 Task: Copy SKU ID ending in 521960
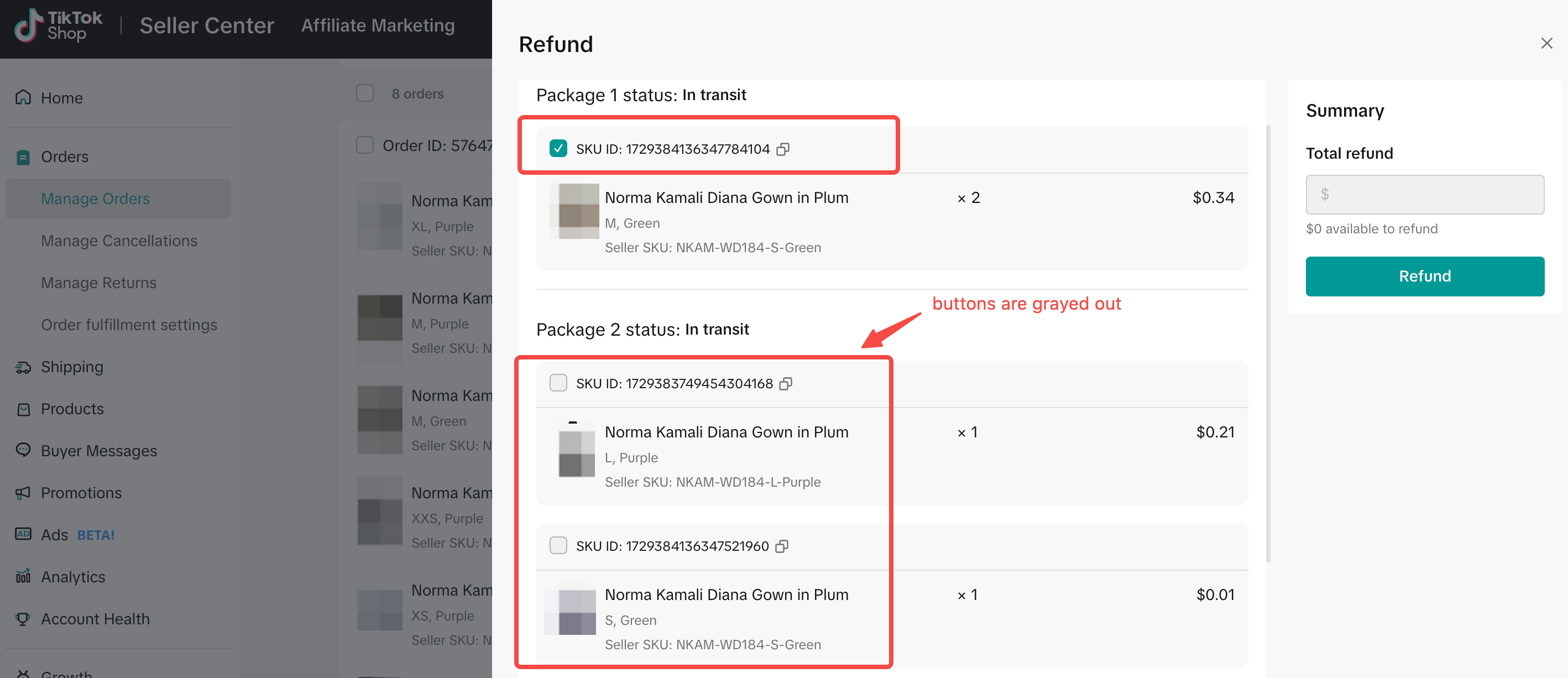[x=782, y=546]
